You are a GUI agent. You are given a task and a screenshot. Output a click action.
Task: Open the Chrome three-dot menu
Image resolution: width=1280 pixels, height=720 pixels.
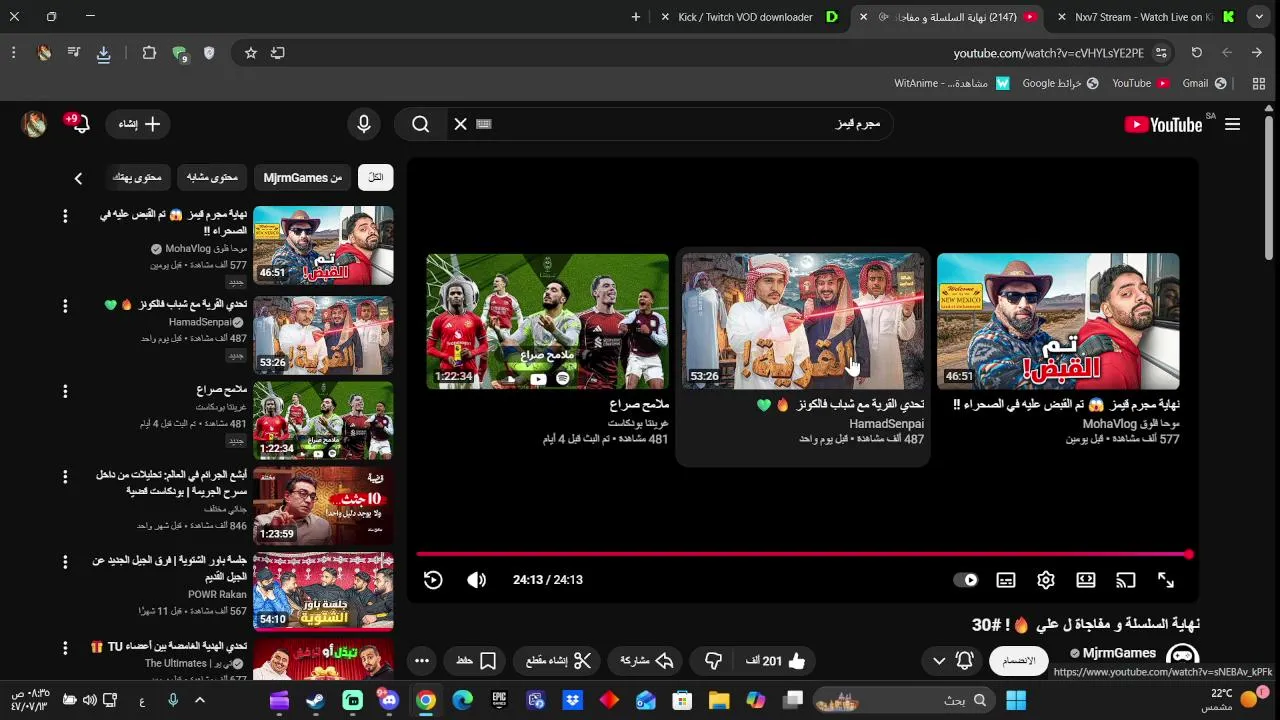[13, 53]
